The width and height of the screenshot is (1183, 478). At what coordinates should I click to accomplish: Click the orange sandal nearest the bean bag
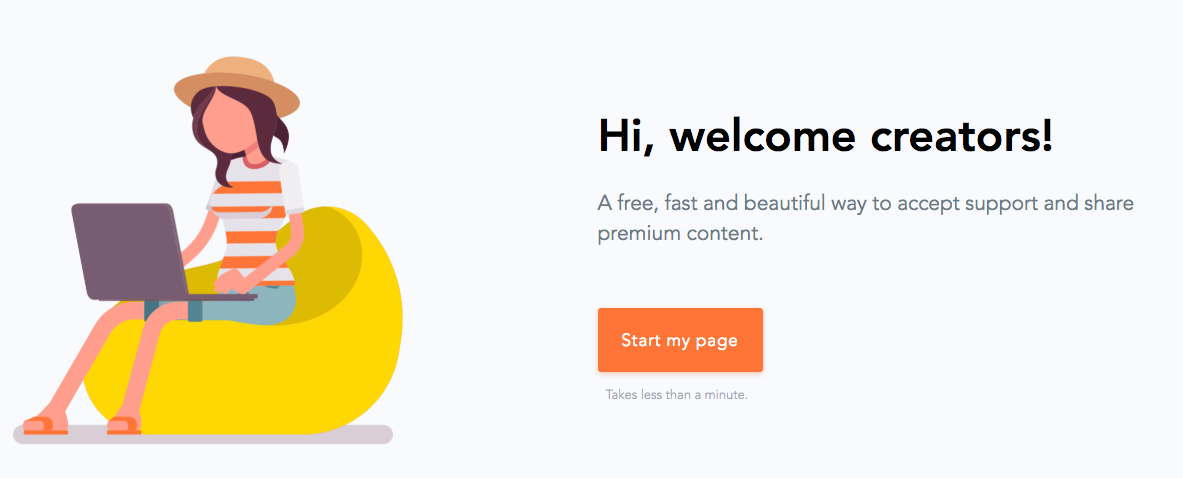point(124,426)
